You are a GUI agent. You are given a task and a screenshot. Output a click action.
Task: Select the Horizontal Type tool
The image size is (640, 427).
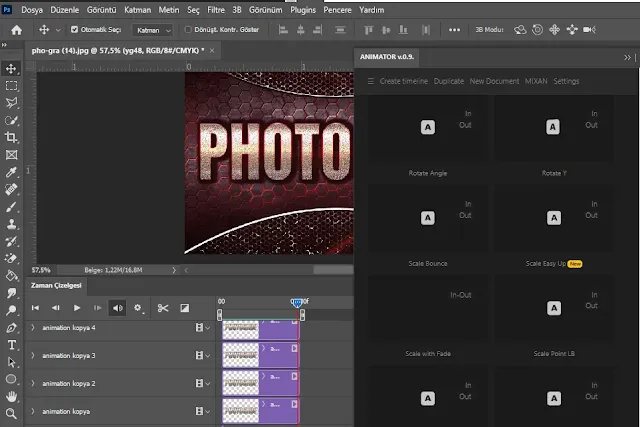pos(12,344)
